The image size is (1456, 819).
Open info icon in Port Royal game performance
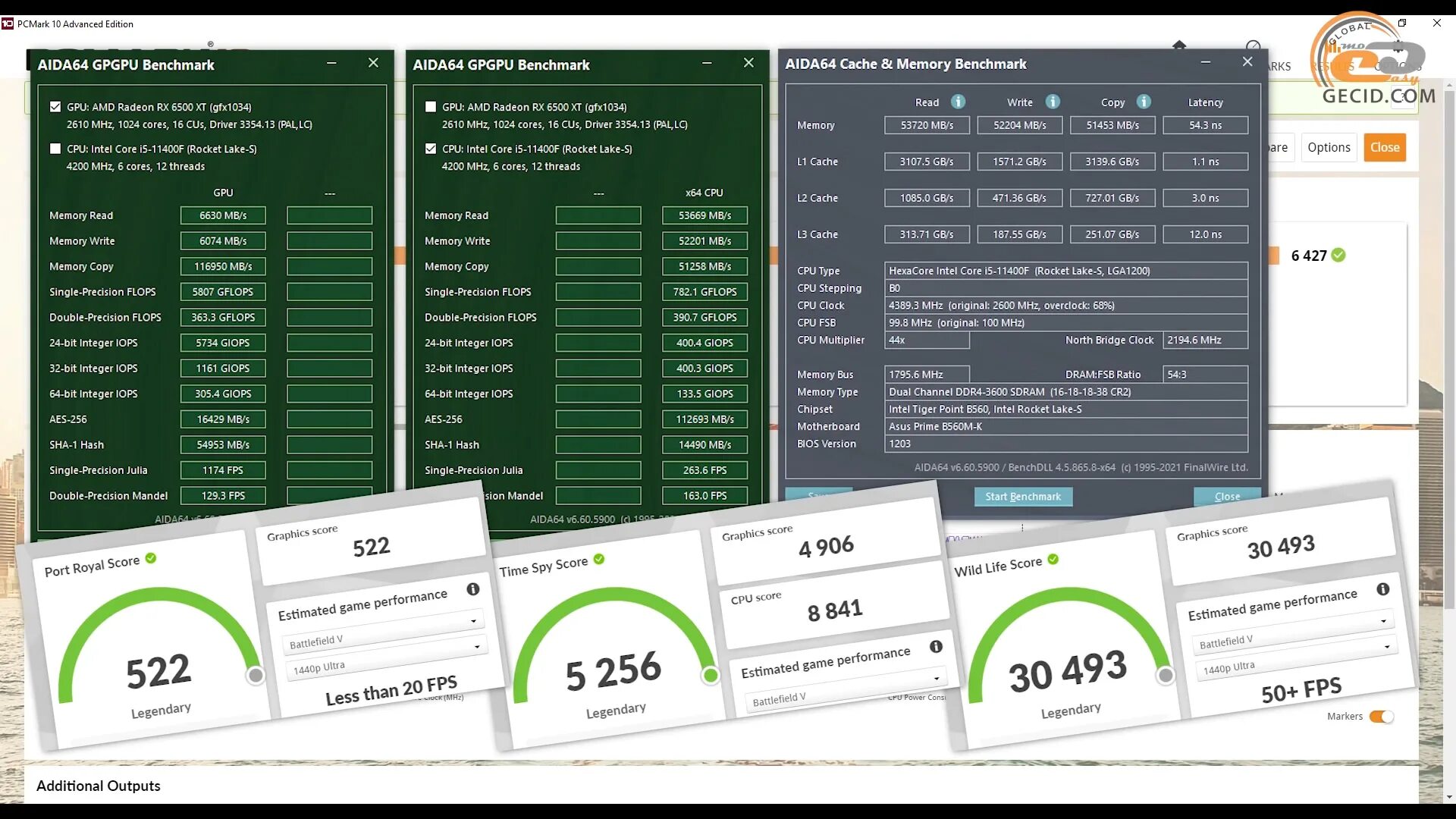click(x=472, y=589)
